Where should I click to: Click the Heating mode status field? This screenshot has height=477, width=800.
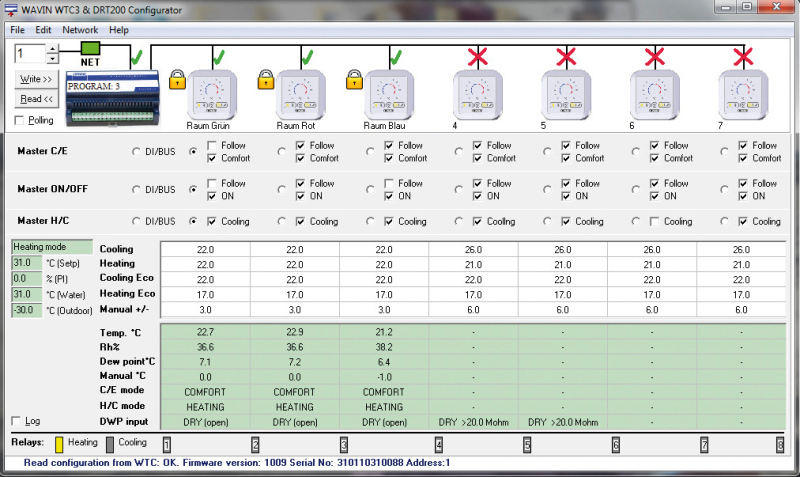click(52, 247)
